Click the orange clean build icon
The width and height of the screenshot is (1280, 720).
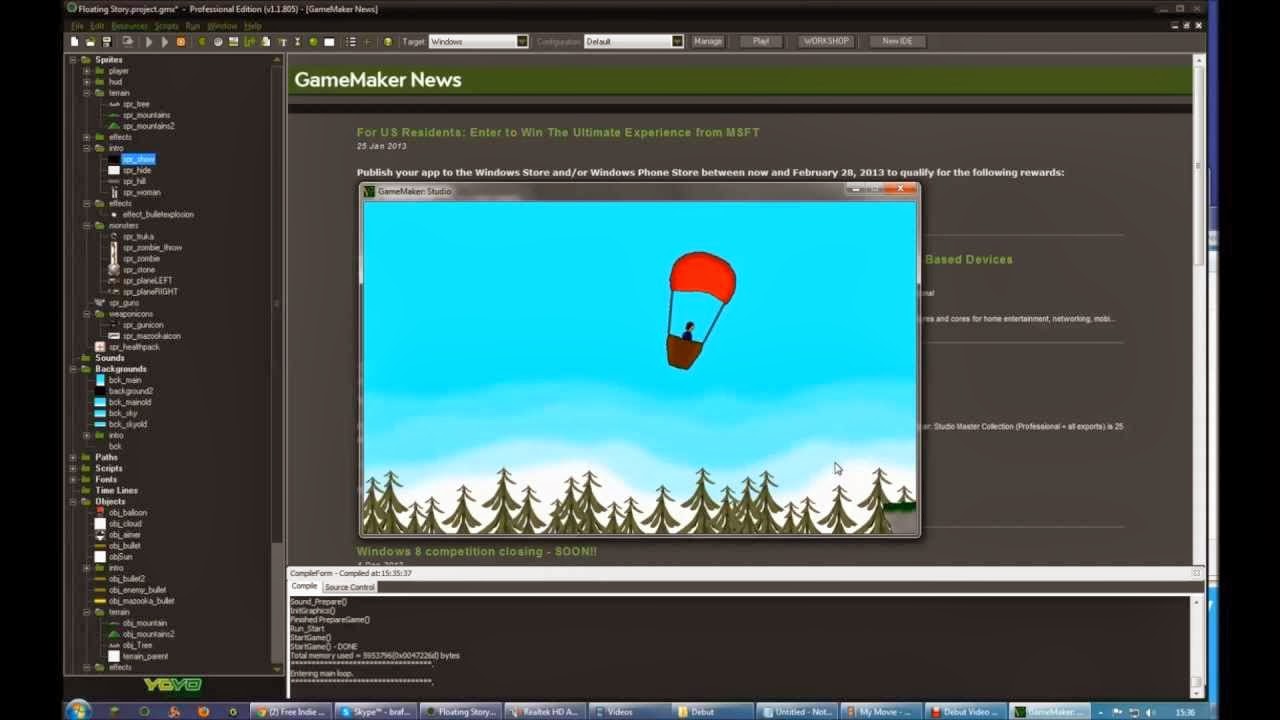click(181, 42)
